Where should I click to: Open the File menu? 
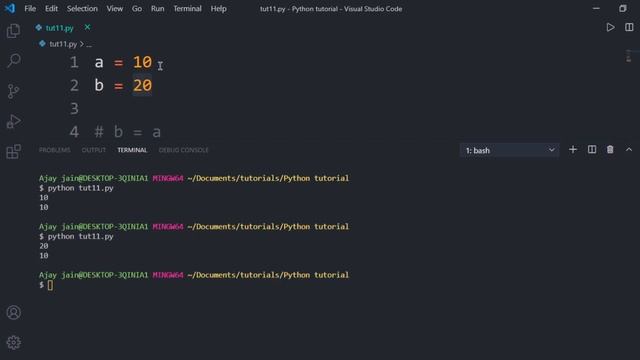pyautogui.click(x=30, y=9)
